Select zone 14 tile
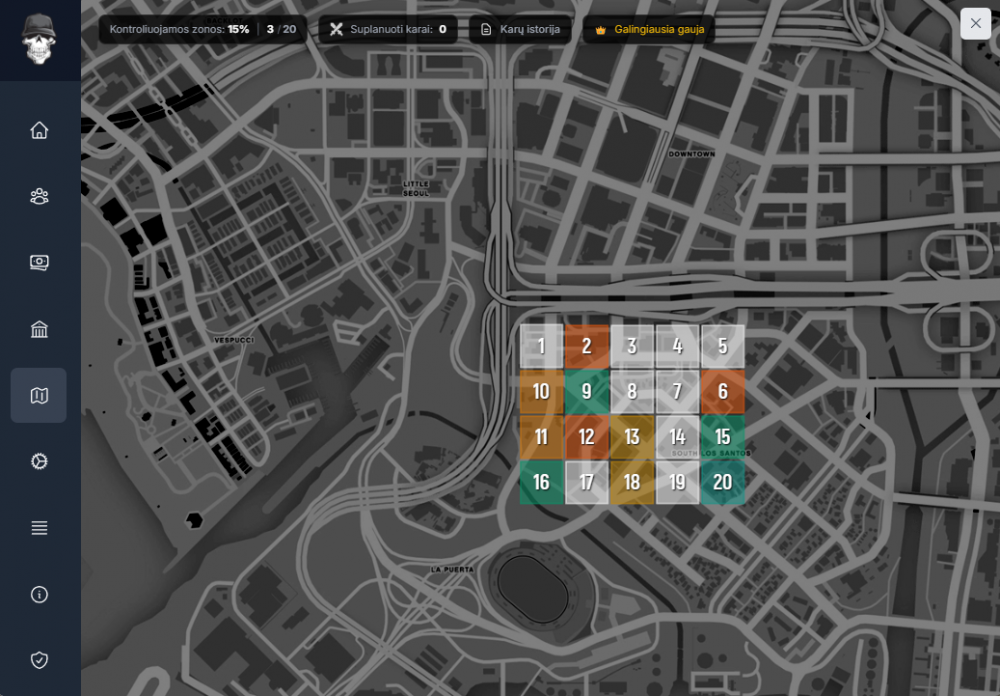This screenshot has height=696, width=1000. (677, 436)
